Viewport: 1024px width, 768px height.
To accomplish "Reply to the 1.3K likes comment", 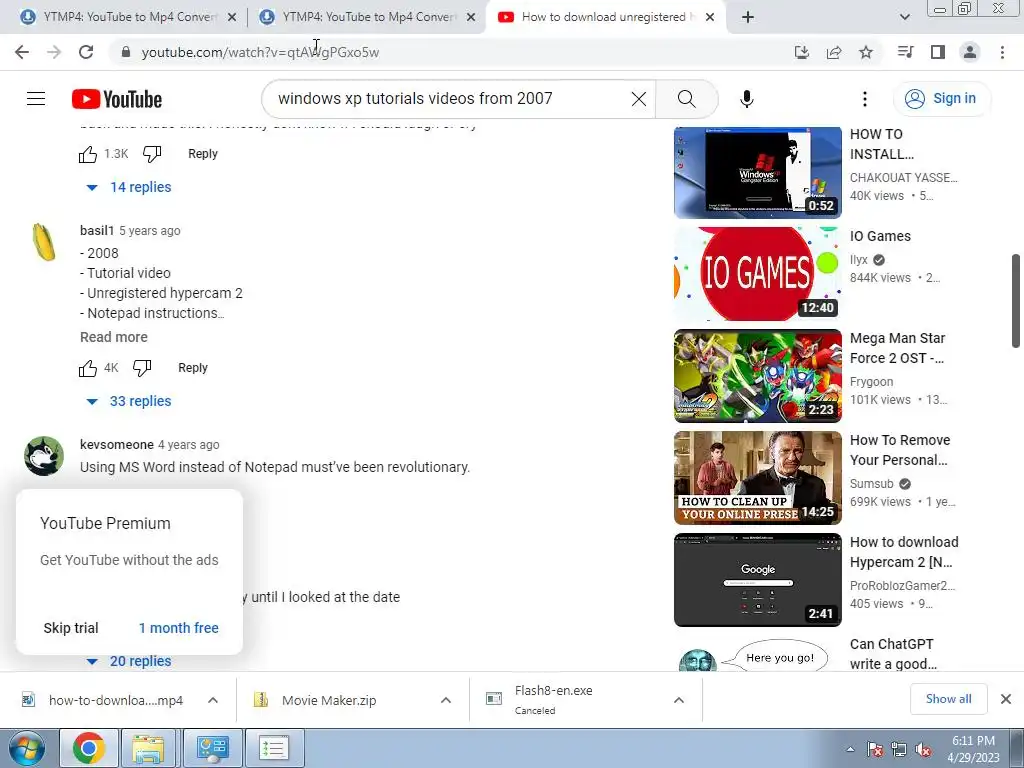I will click(202, 153).
